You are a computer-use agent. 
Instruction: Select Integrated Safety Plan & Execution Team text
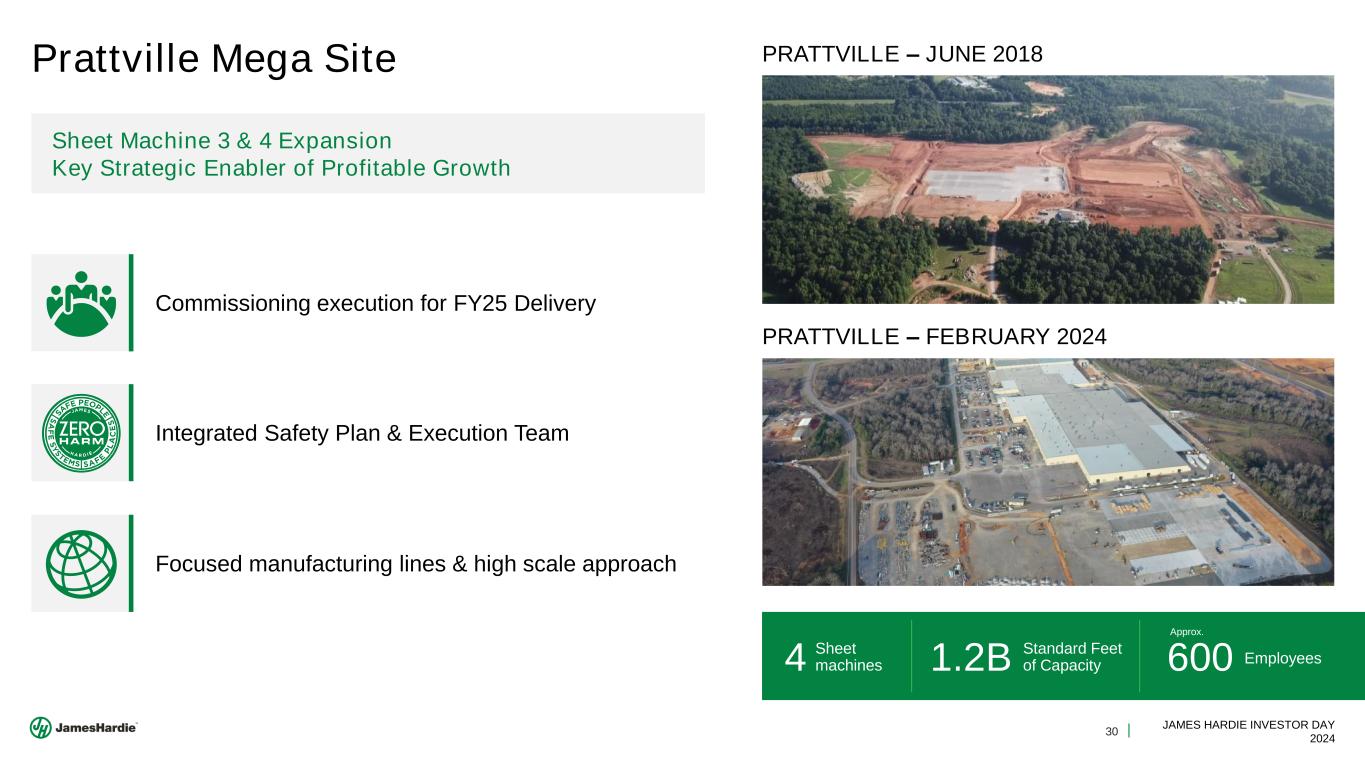pos(362,434)
